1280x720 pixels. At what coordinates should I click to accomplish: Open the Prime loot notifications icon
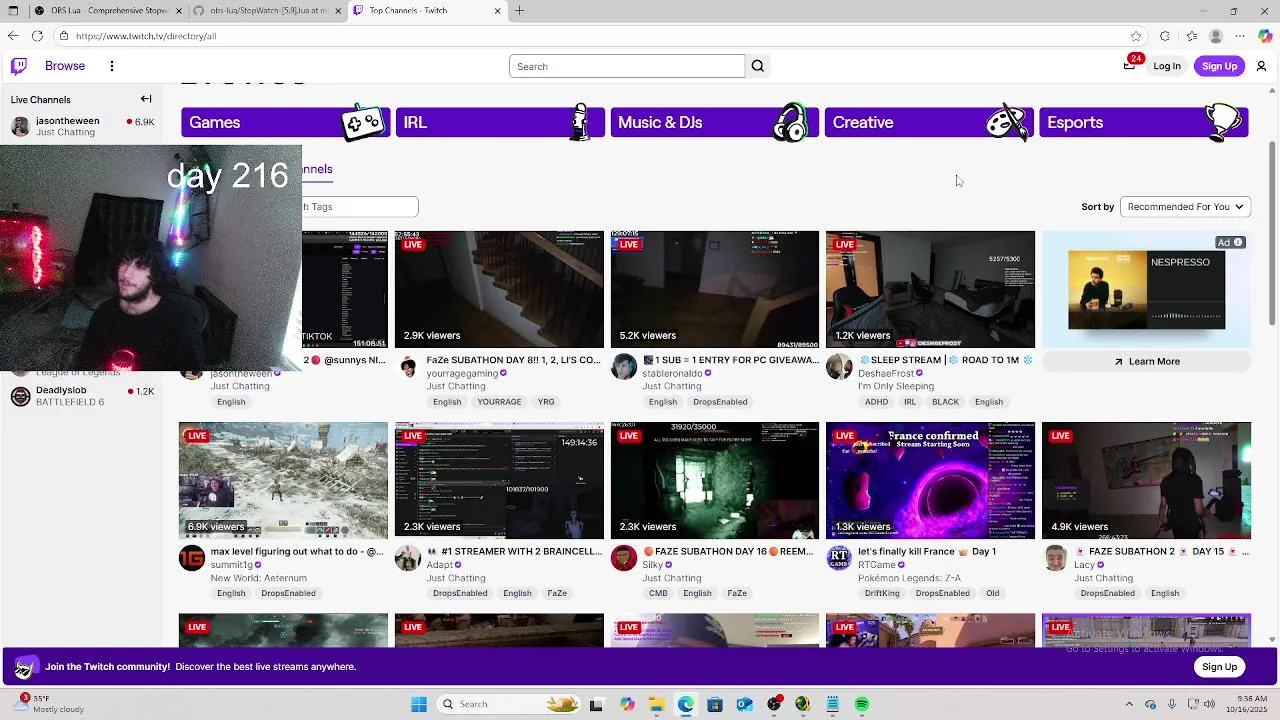click(x=1129, y=65)
